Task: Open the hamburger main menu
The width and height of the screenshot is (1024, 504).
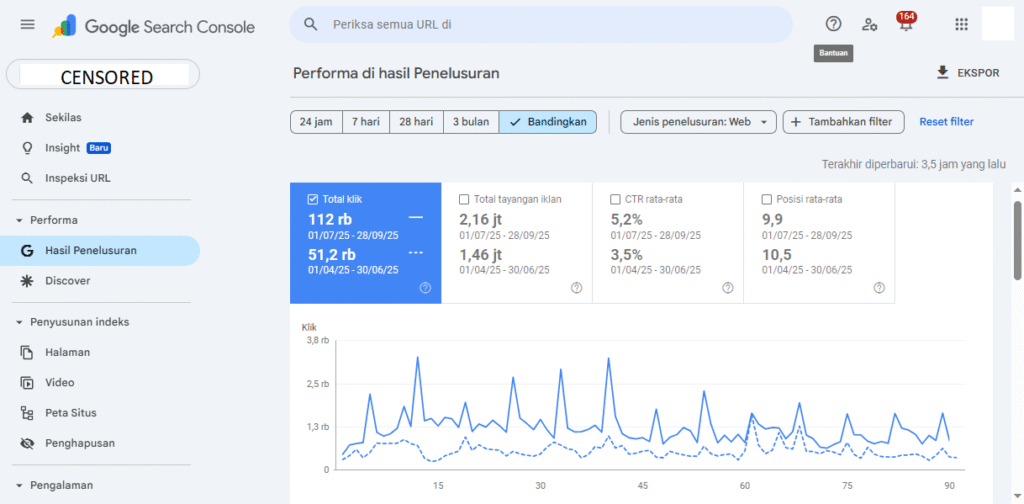Action: (27, 25)
